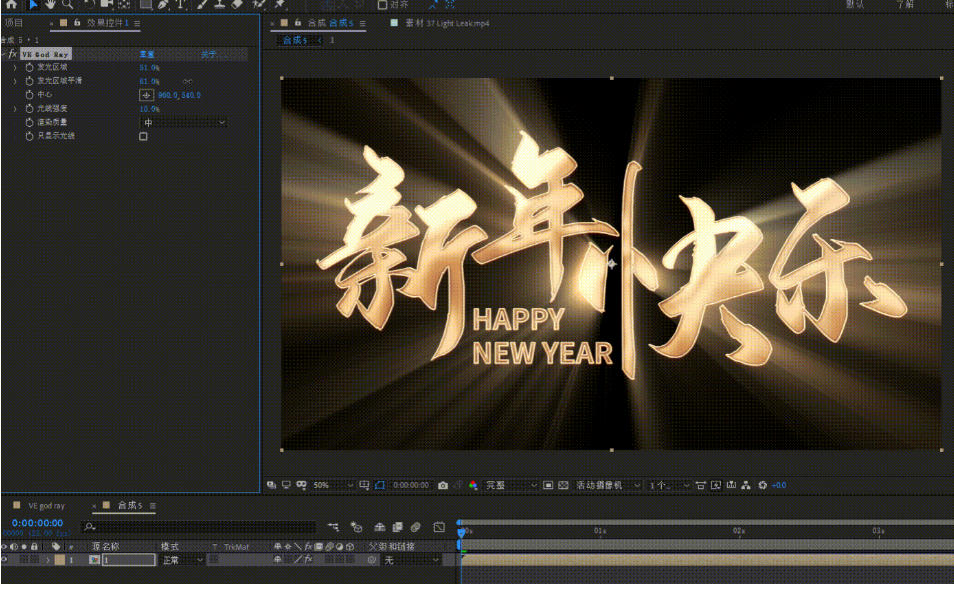This screenshot has width=954, height=590.
Task: Select the Type text tool
Action: [x=181, y=4]
